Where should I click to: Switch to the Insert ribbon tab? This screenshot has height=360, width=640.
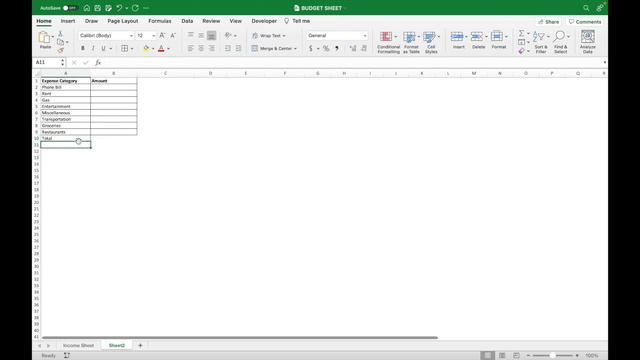tap(68, 21)
